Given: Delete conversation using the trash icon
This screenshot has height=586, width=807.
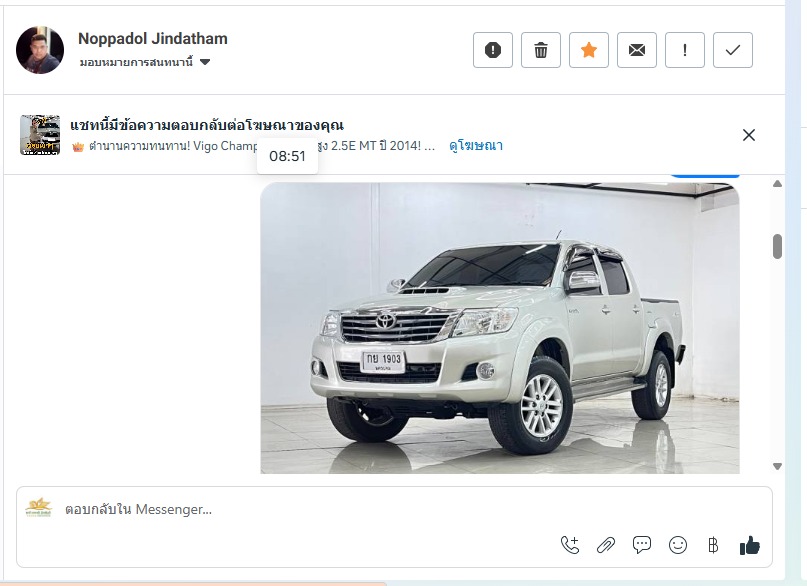Looking at the screenshot, I should coord(540,50).
